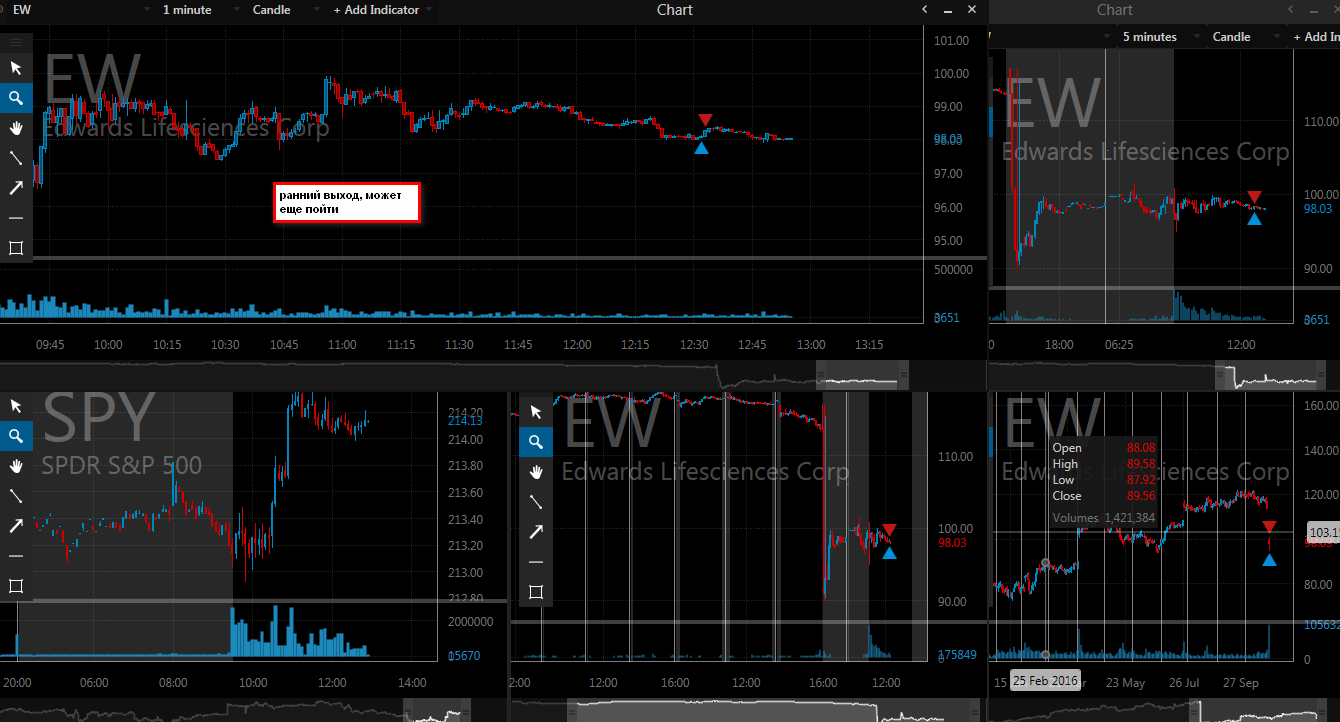The width and height of the screenshot is (1340, 722).
Task: Click the red marker on bottom-middle EW chart
Action: [x=890, y=530]
